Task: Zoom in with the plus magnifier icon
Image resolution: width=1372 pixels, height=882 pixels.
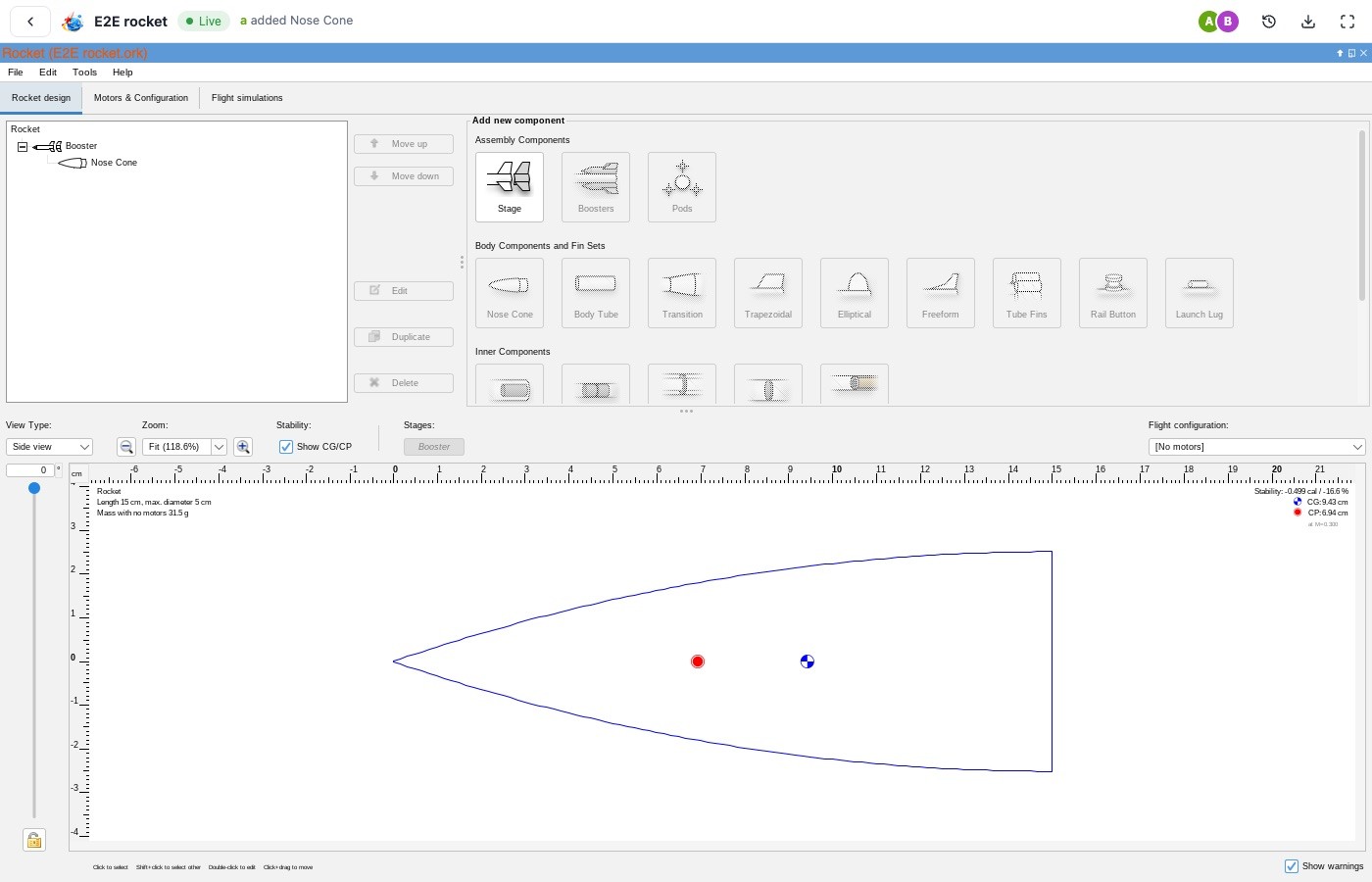Action: click(x=243, y=447)
